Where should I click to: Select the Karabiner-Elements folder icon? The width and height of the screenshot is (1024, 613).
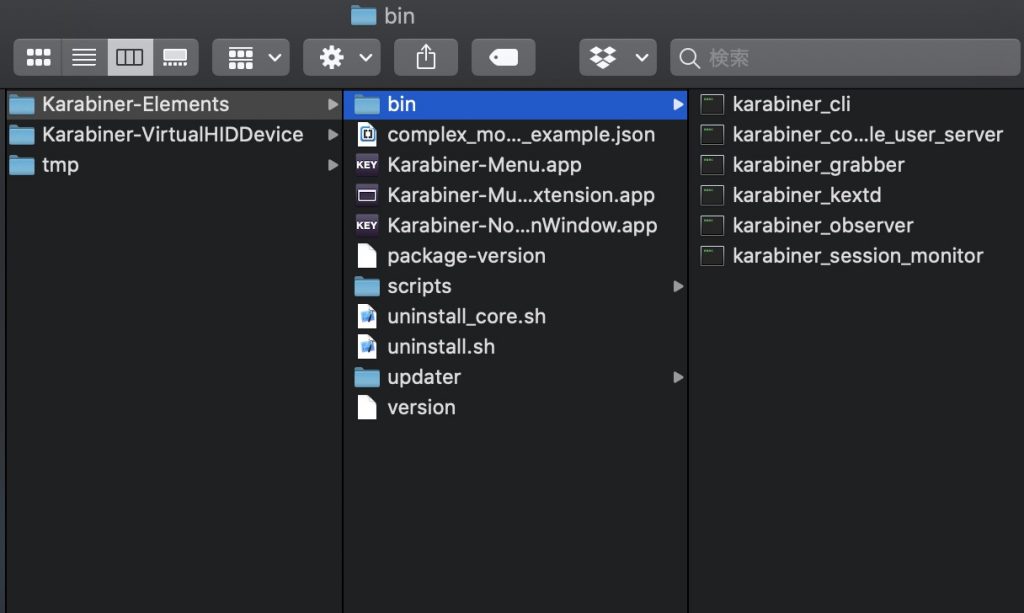(22, 104)
